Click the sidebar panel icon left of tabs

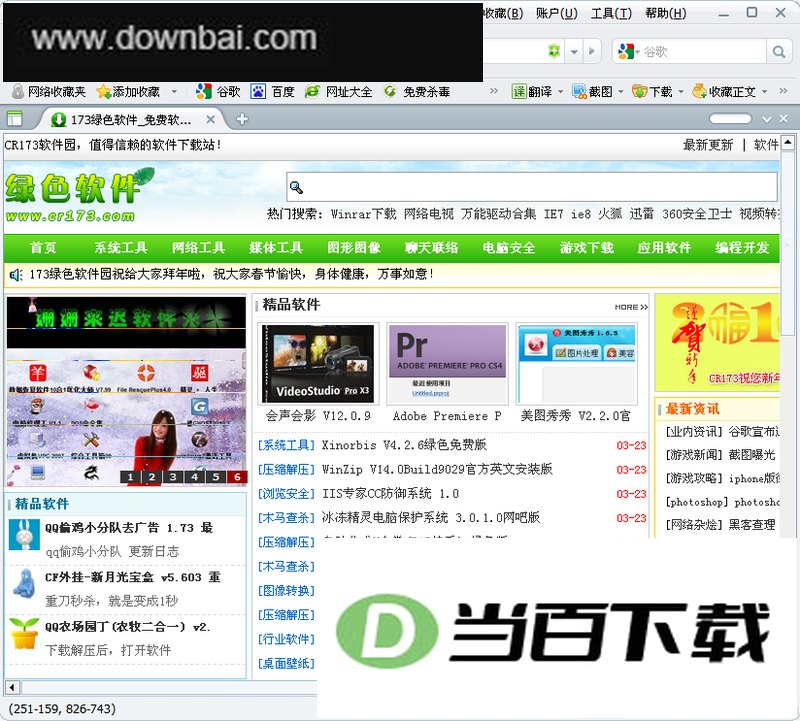14,119
